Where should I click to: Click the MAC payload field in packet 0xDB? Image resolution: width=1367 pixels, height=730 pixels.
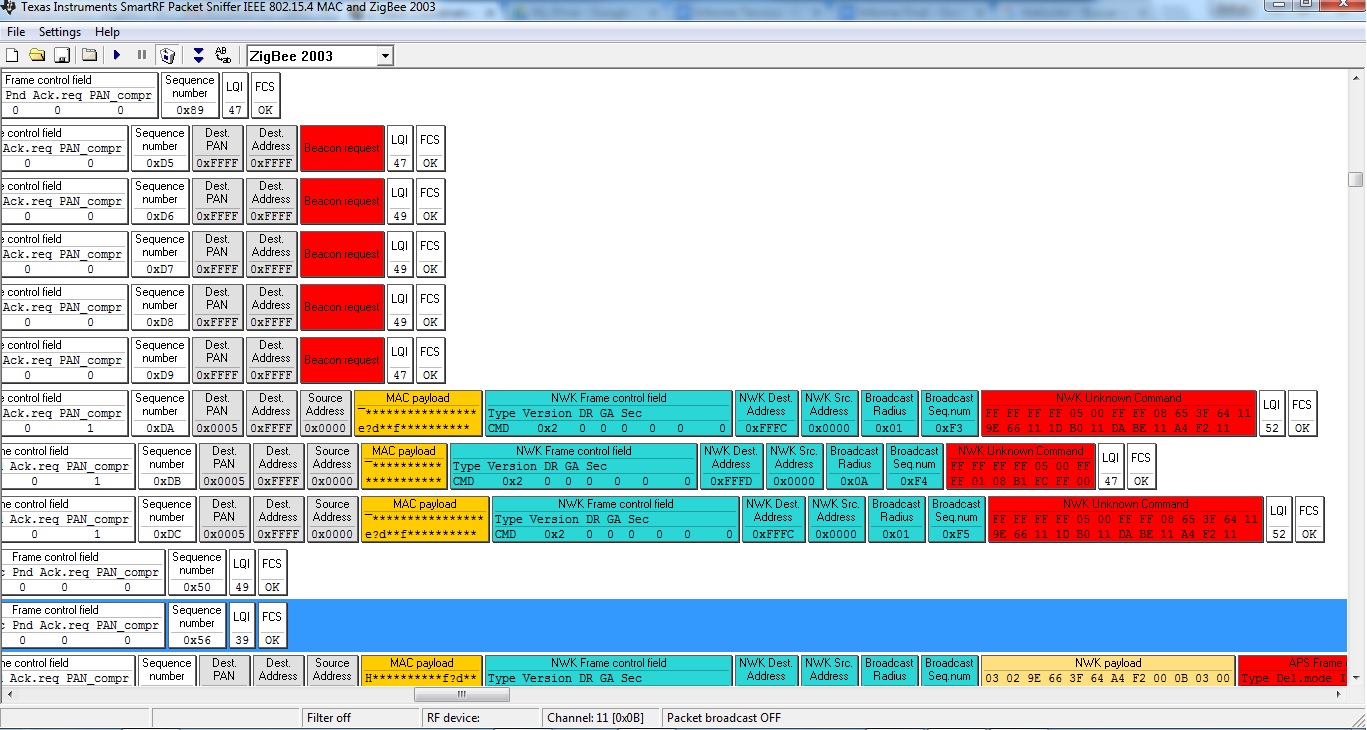tap(404, 466)
